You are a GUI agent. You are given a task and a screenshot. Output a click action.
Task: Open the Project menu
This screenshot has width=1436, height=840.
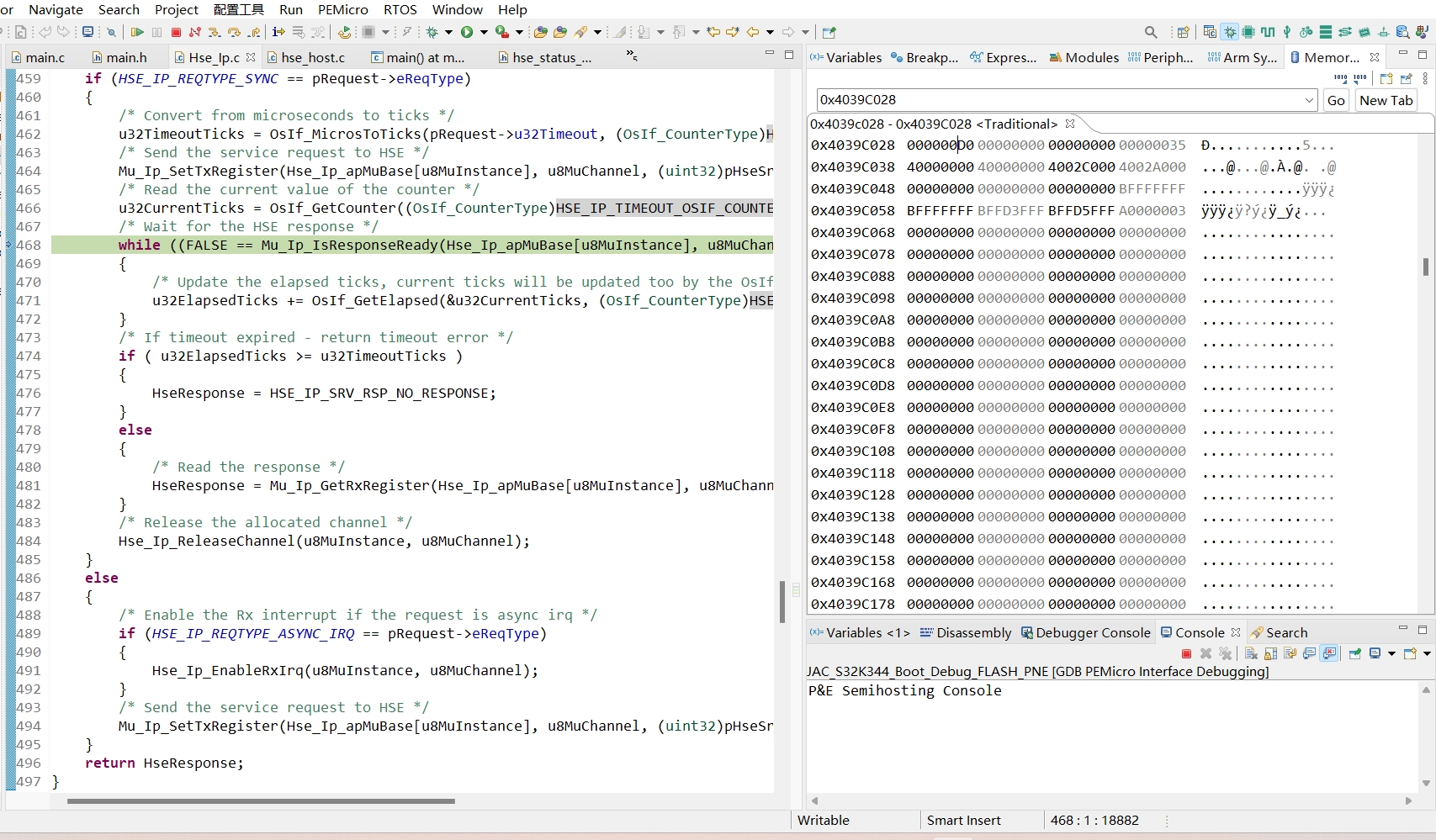tap(177, 9)
